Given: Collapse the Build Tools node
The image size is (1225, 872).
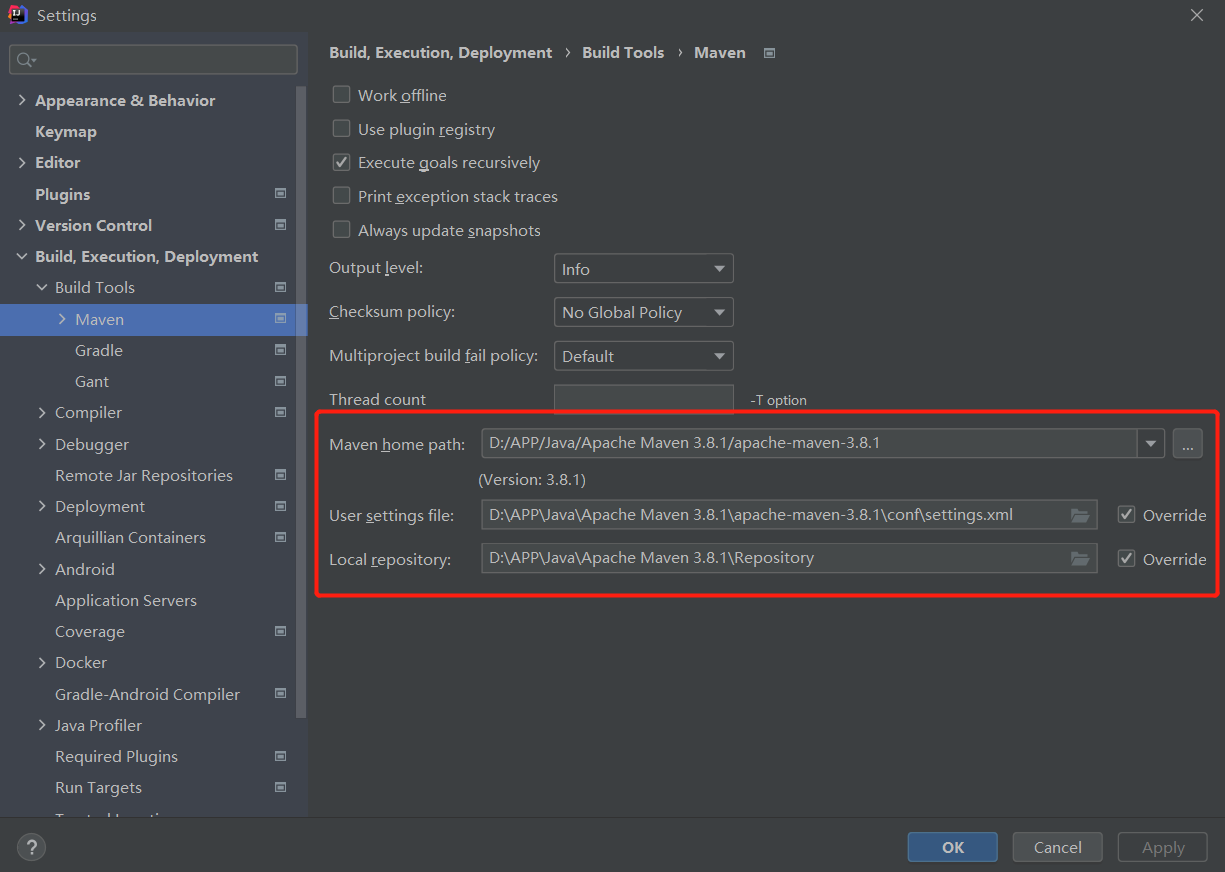Looking at the screenshot, I should point(42,287).
